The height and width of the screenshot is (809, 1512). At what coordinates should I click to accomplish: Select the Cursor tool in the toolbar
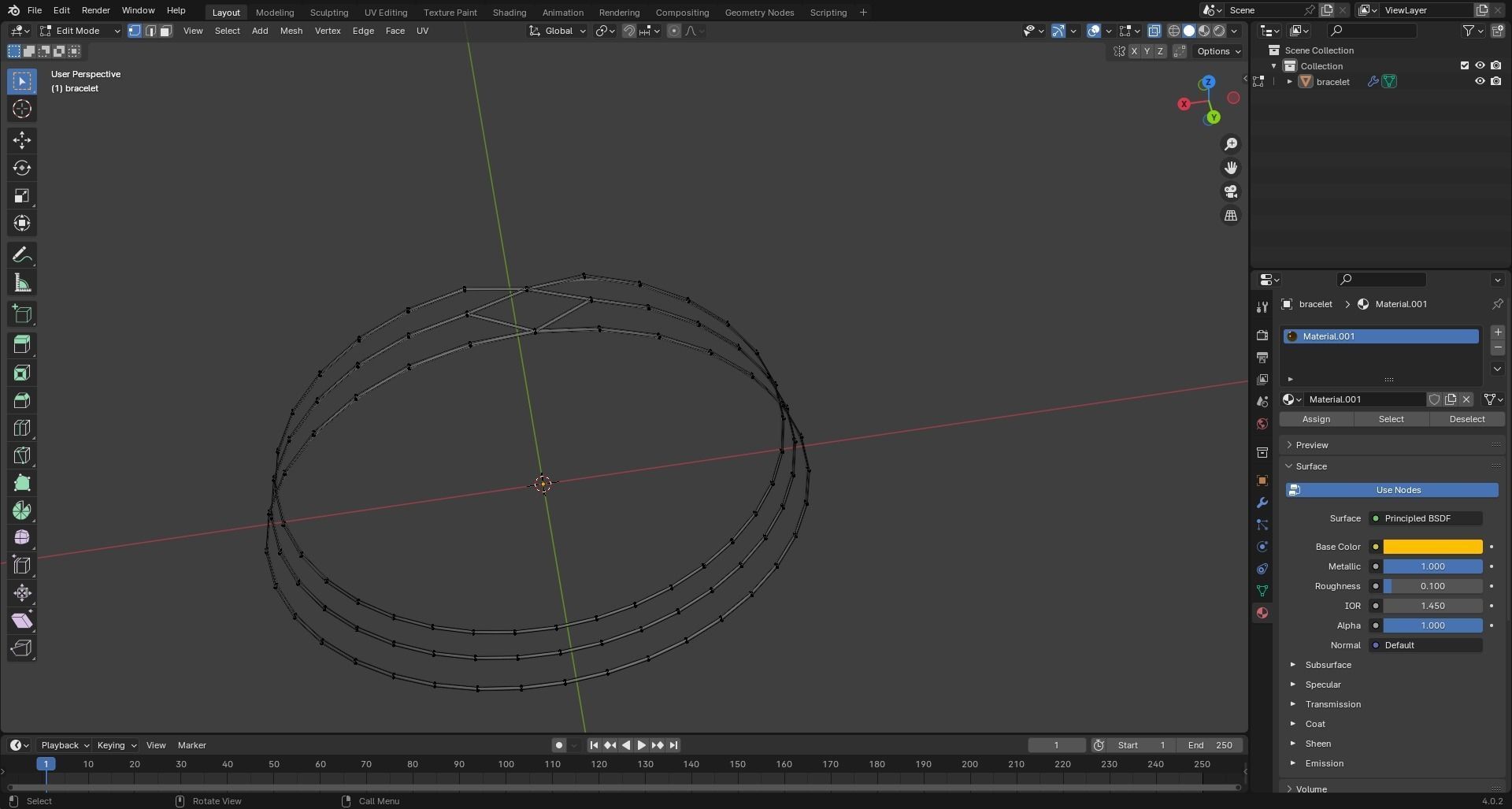tap(21, 109)
